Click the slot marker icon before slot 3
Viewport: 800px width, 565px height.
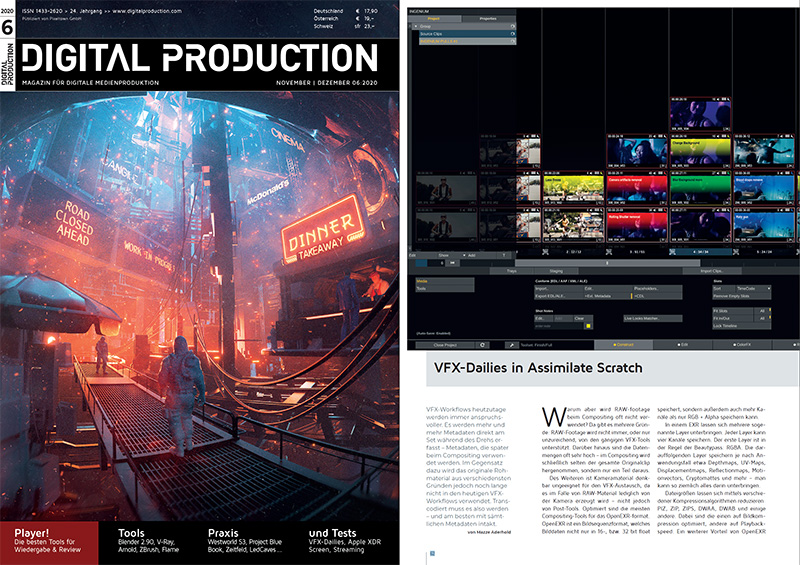point(609,252)
